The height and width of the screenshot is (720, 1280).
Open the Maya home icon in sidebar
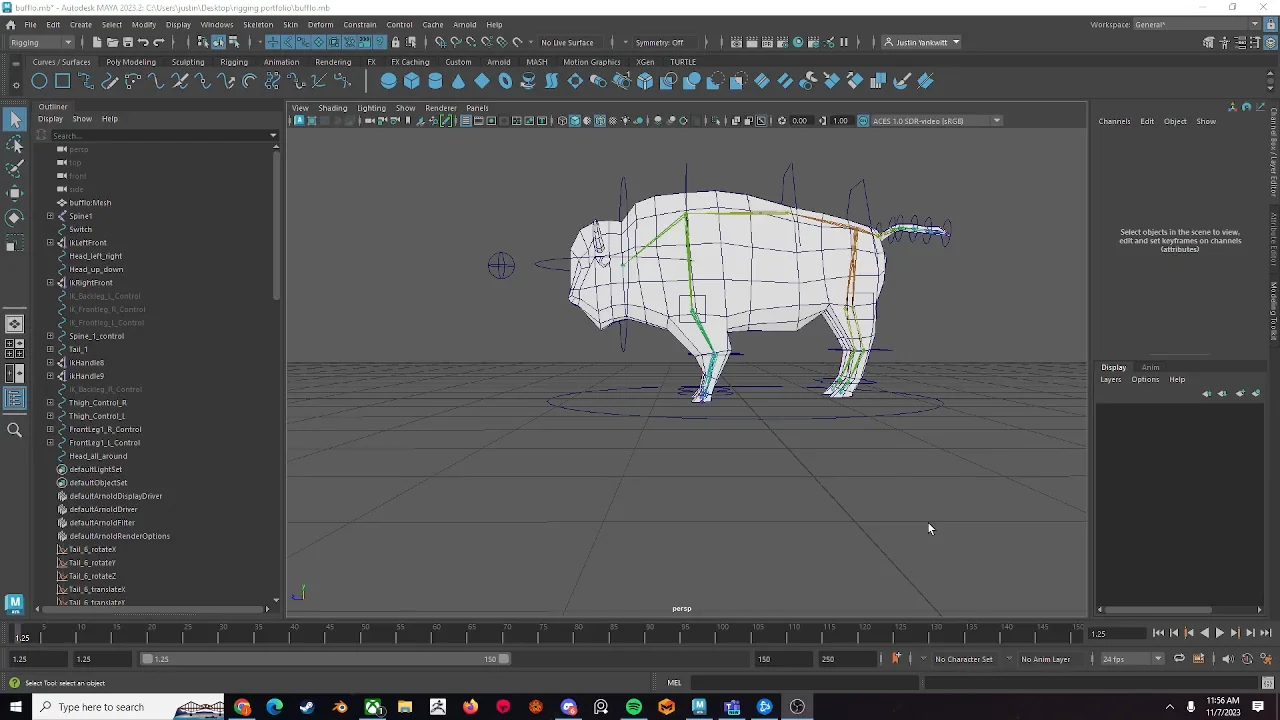tap(14, 603)
